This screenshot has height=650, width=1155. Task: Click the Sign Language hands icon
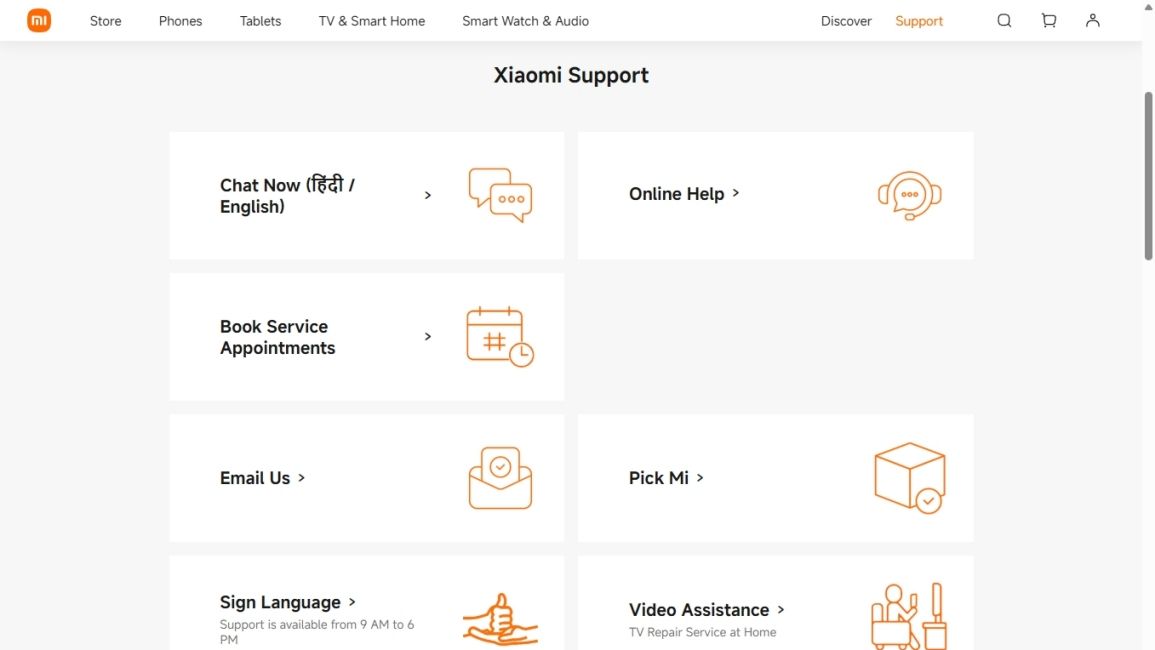(500, 620)
